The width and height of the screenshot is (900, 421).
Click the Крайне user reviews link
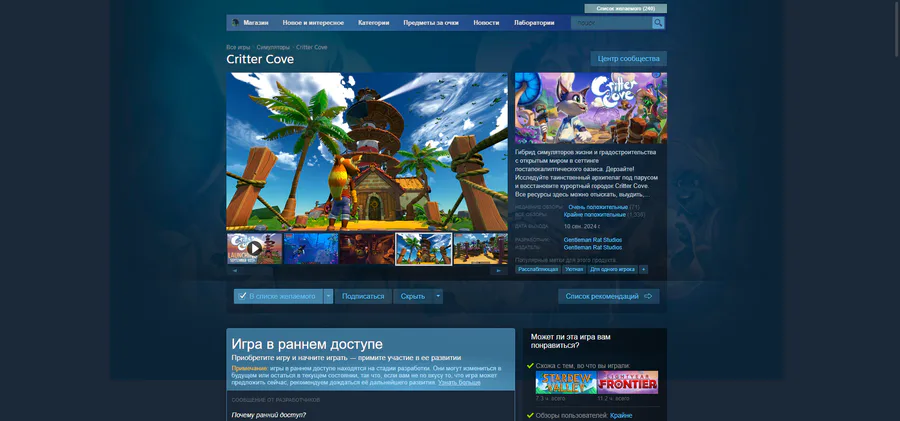(x=621, y=415)
